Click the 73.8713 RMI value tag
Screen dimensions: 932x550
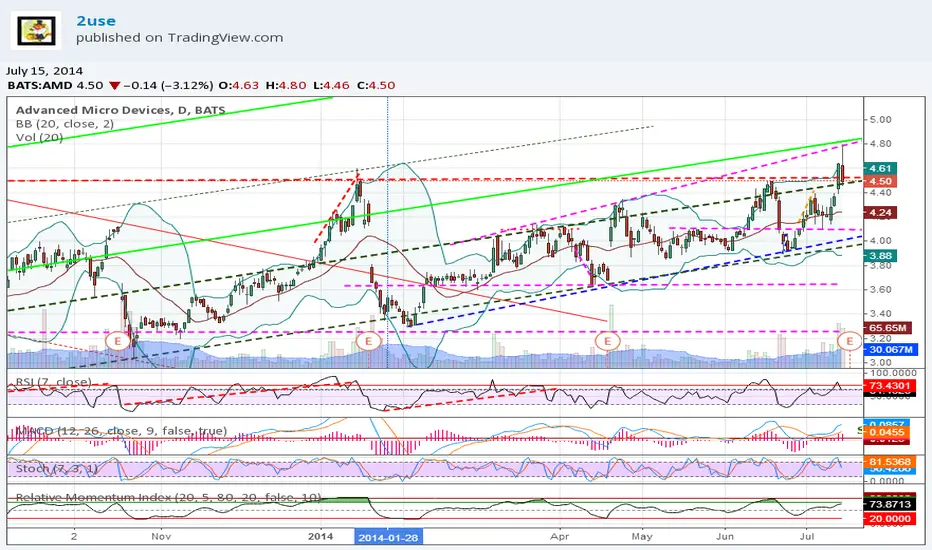click(890, 504)
